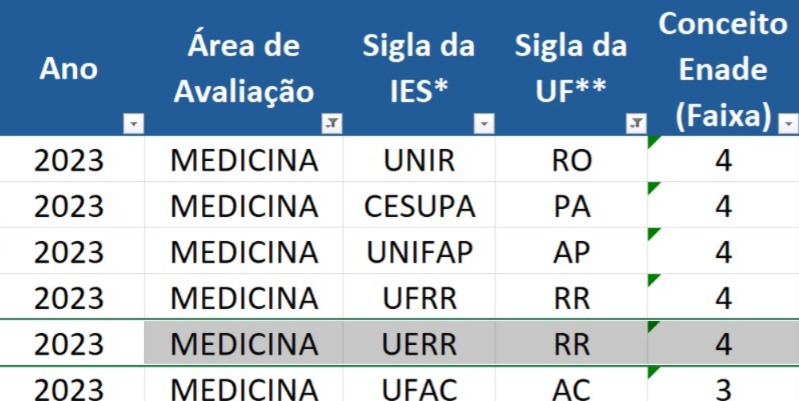Select the MEDICINA cell in the CESUPA row
Image resolution: width=799 pixels, height=401 pixels.
pos(244,206)
